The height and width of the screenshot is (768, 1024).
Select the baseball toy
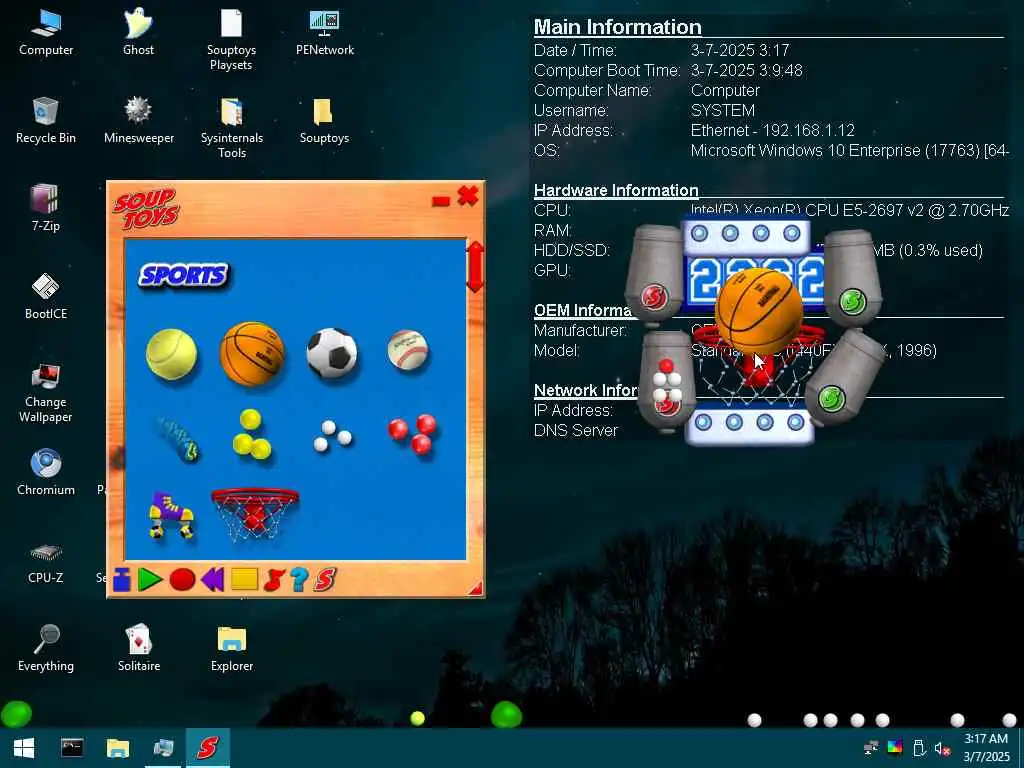(408, 350)
